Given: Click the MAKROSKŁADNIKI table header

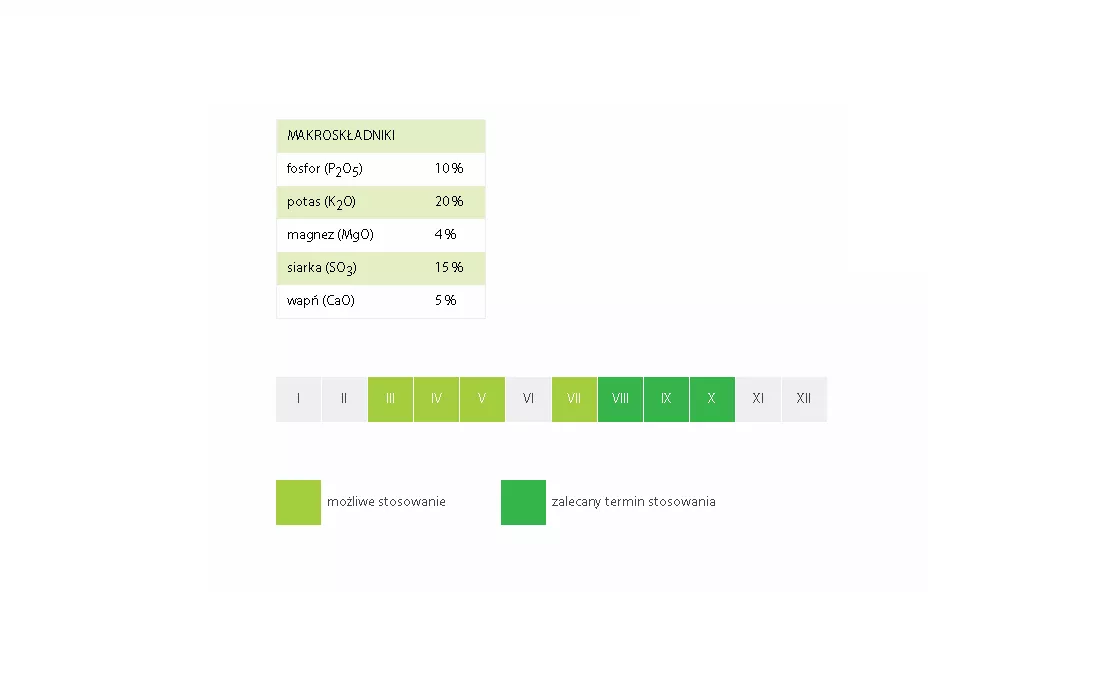Looking at the screenshot, I should click(380, 136).
